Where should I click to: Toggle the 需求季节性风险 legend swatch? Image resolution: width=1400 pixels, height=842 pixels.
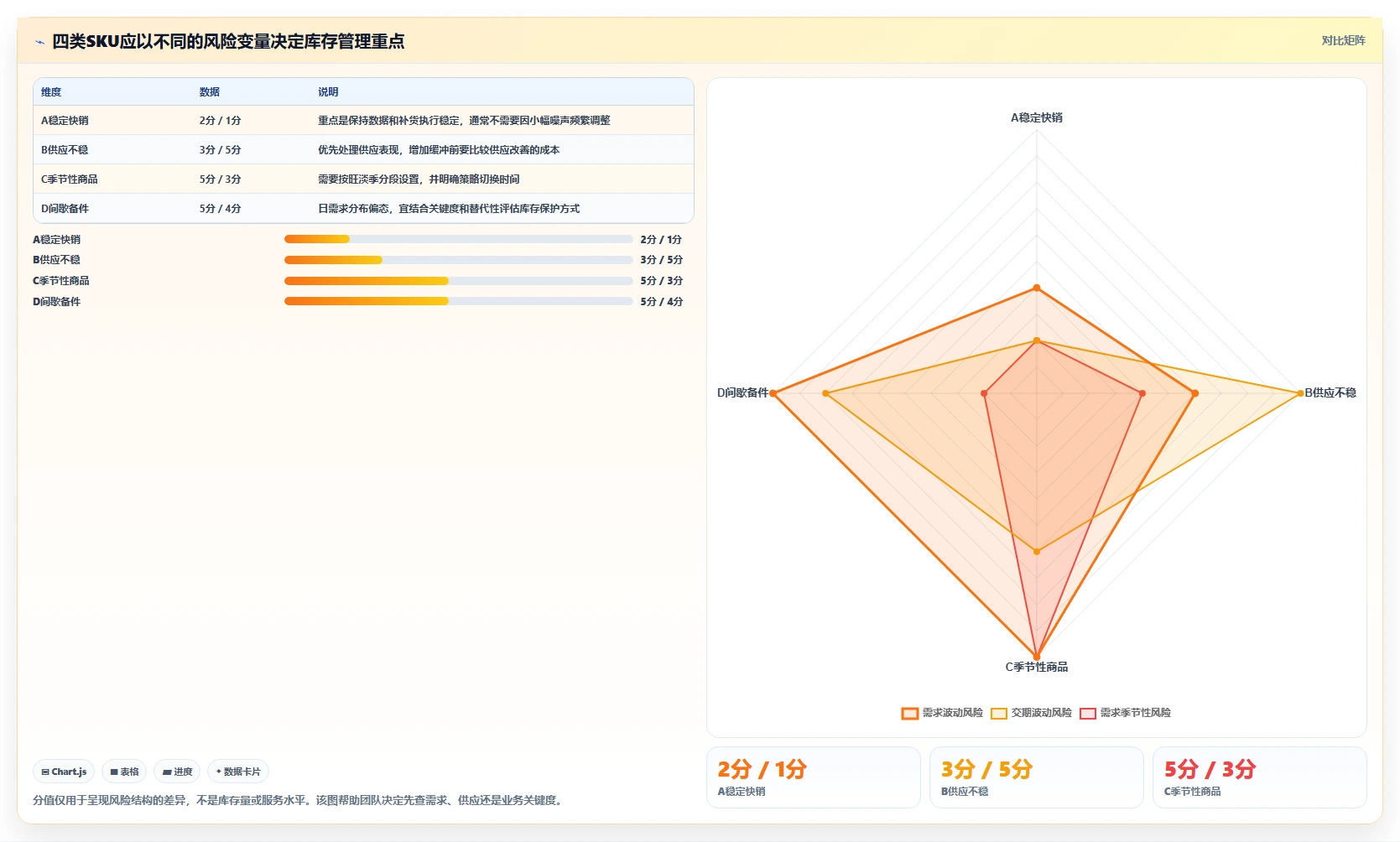point(1088,713)
